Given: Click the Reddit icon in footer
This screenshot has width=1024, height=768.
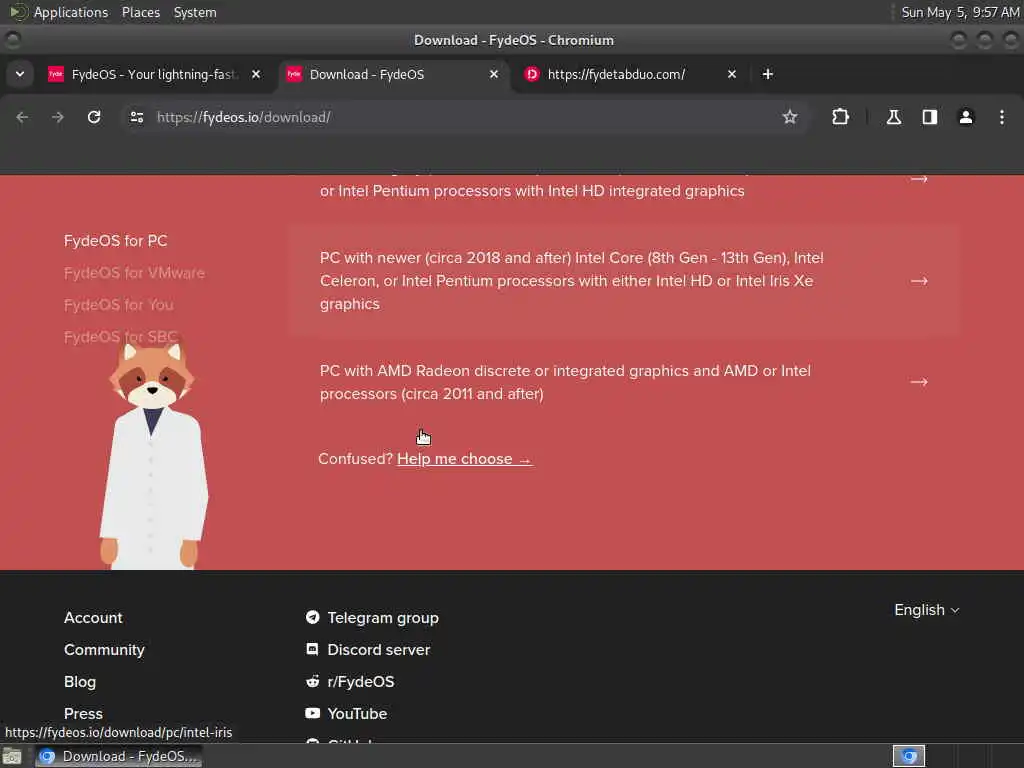Looking at the screenshot, I should [312, 680].
